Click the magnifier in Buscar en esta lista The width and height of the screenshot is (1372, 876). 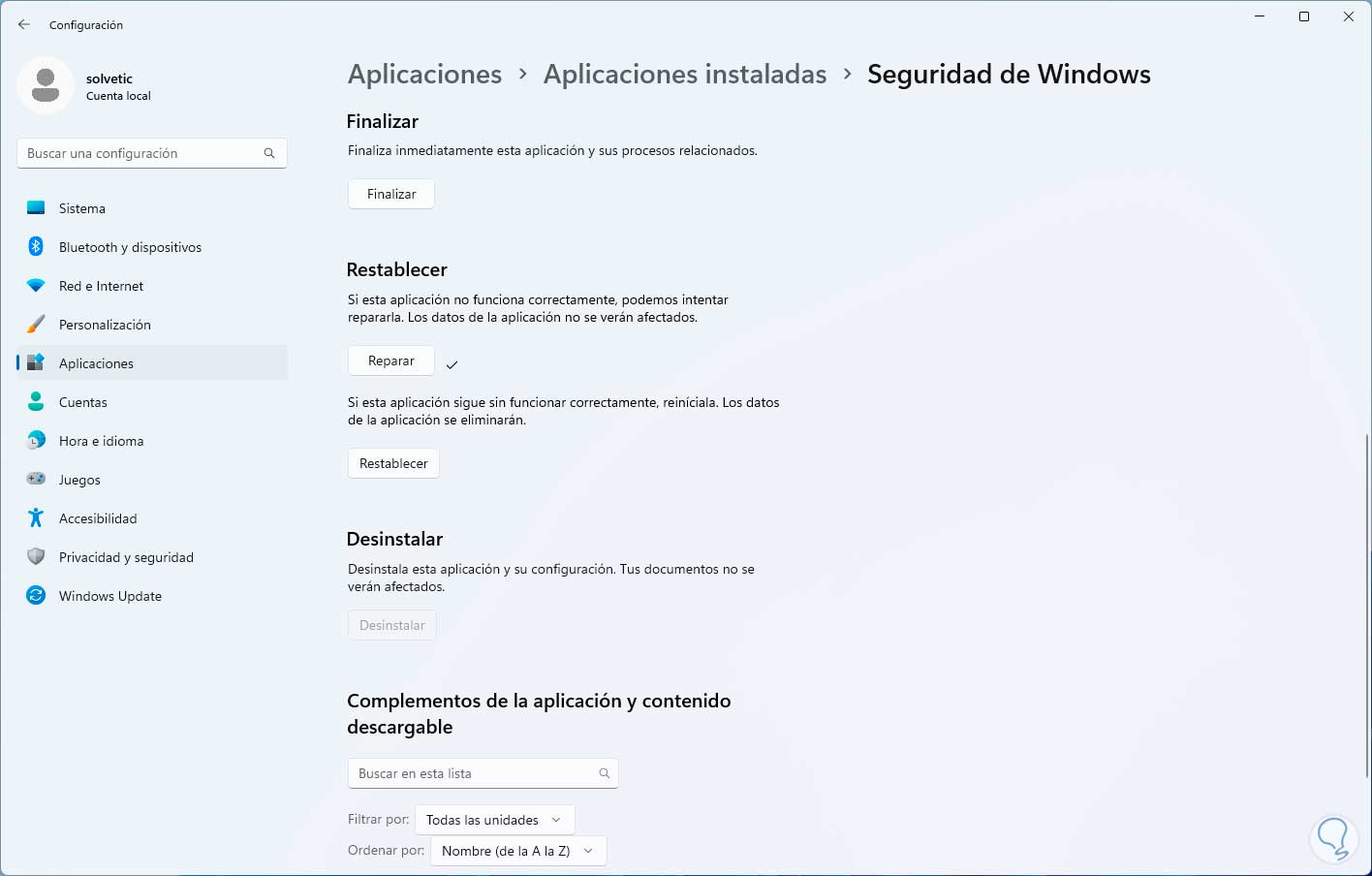pyautogui.click(x=604, y=773)
